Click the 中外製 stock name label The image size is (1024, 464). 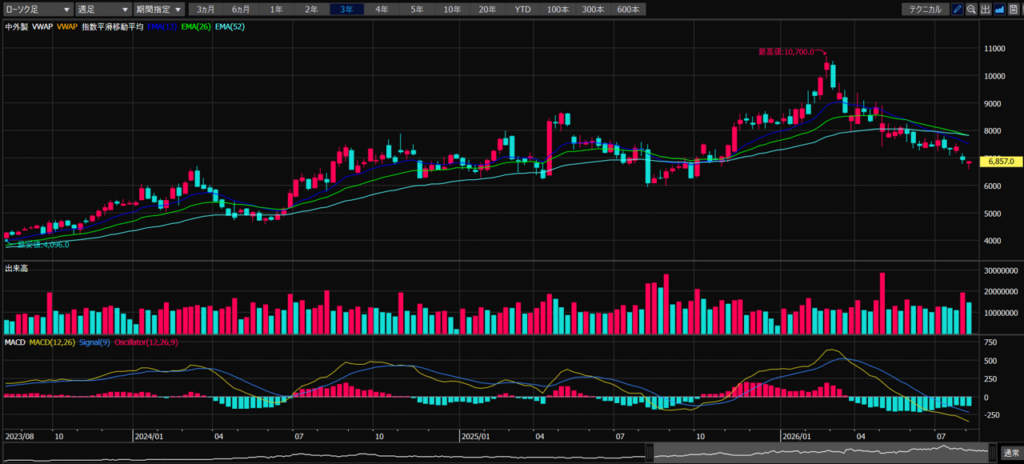click(x=16, y=27)
